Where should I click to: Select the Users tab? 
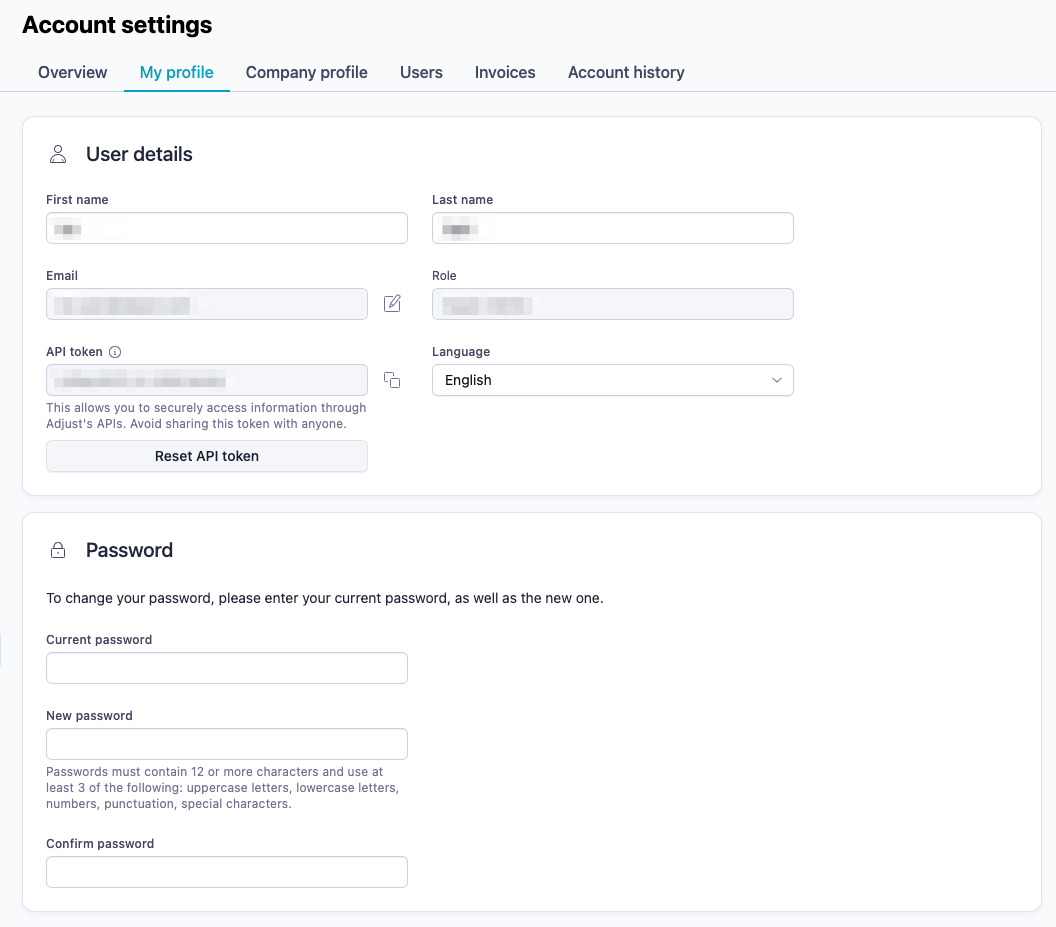coord(420,72)
